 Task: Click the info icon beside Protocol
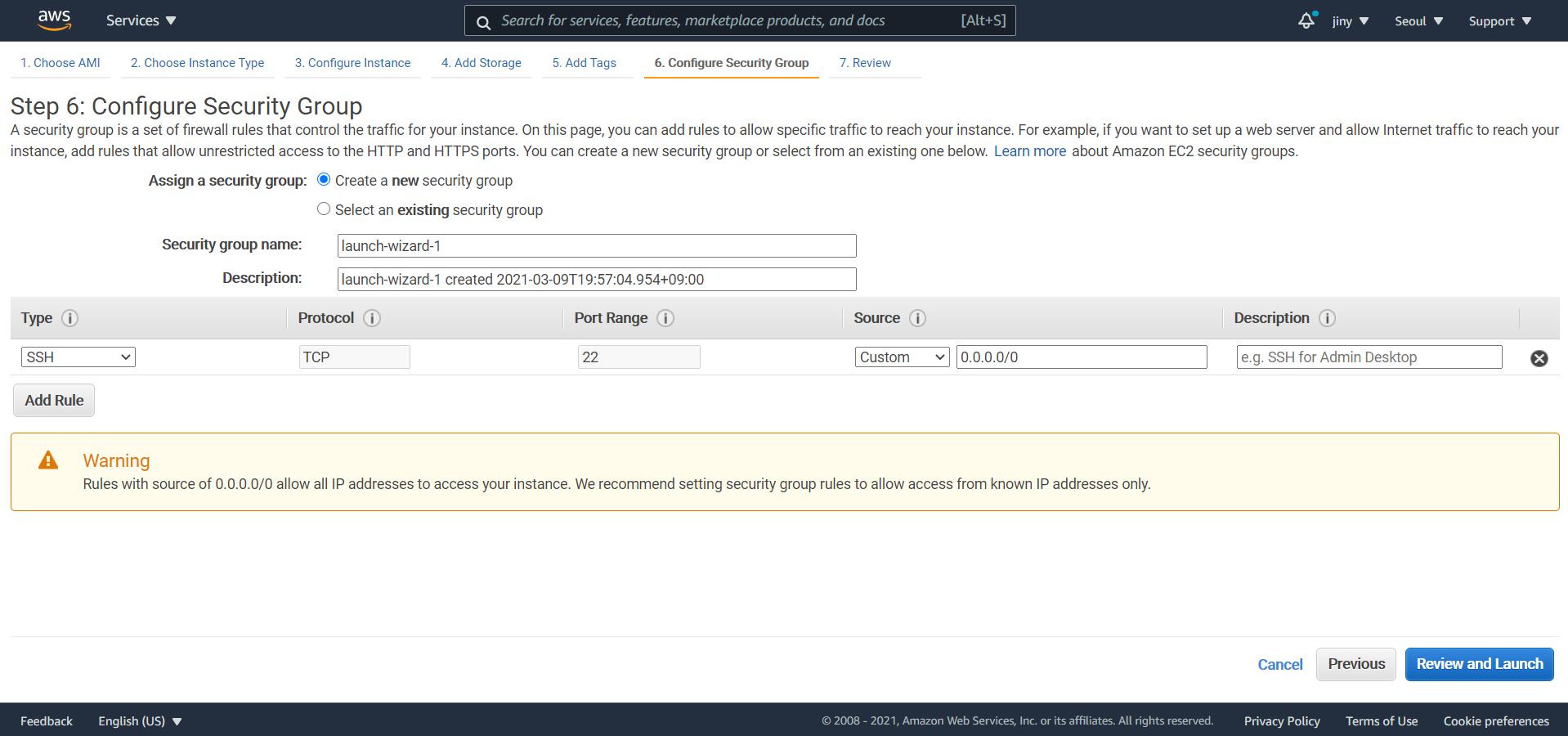coord(372,318)
